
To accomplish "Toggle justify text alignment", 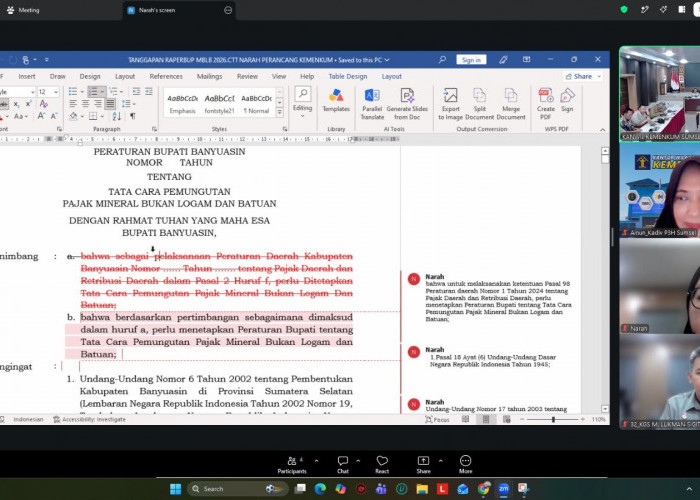I will pyautogui.click(x=110, y=104).
